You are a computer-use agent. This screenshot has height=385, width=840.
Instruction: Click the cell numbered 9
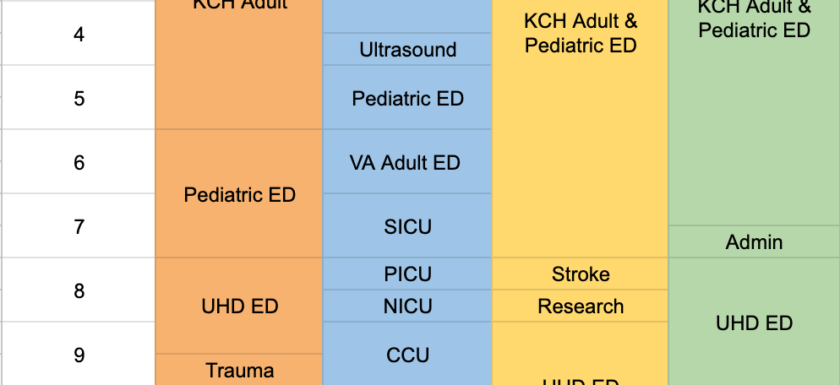(78, 353)
